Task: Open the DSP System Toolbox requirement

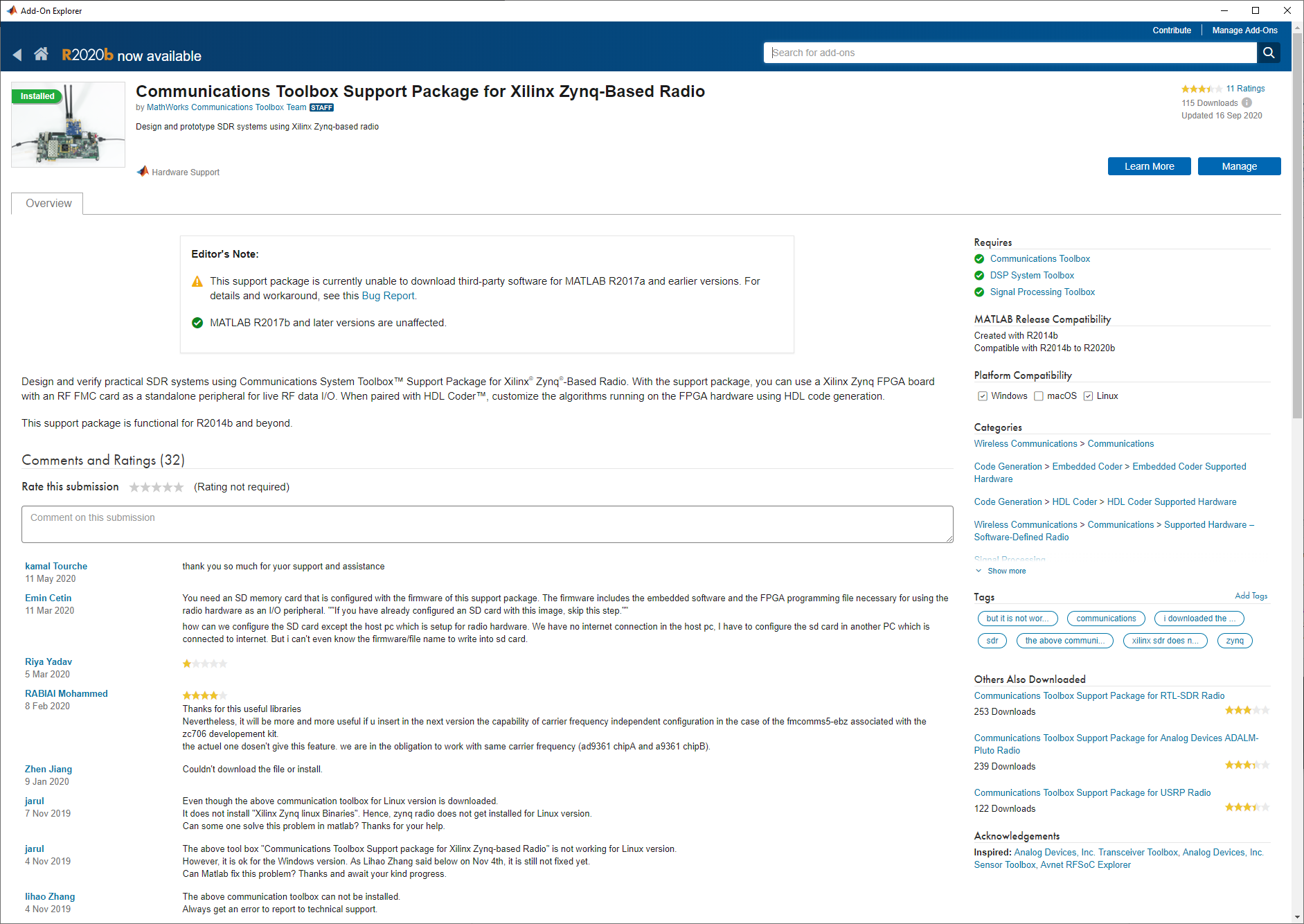Action: click(x=1032, y=275)
